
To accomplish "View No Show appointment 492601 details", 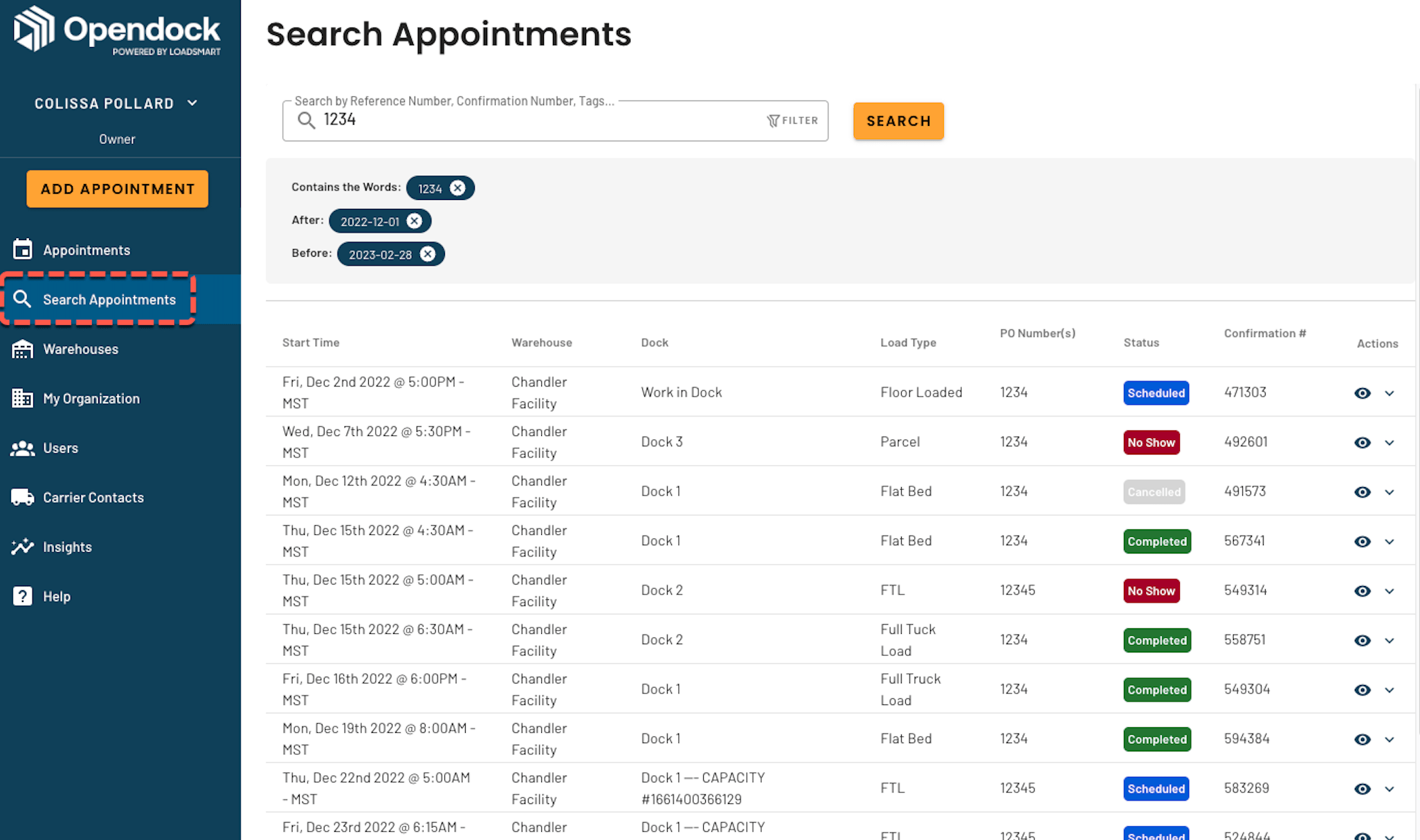I will tap(1362, 442).
